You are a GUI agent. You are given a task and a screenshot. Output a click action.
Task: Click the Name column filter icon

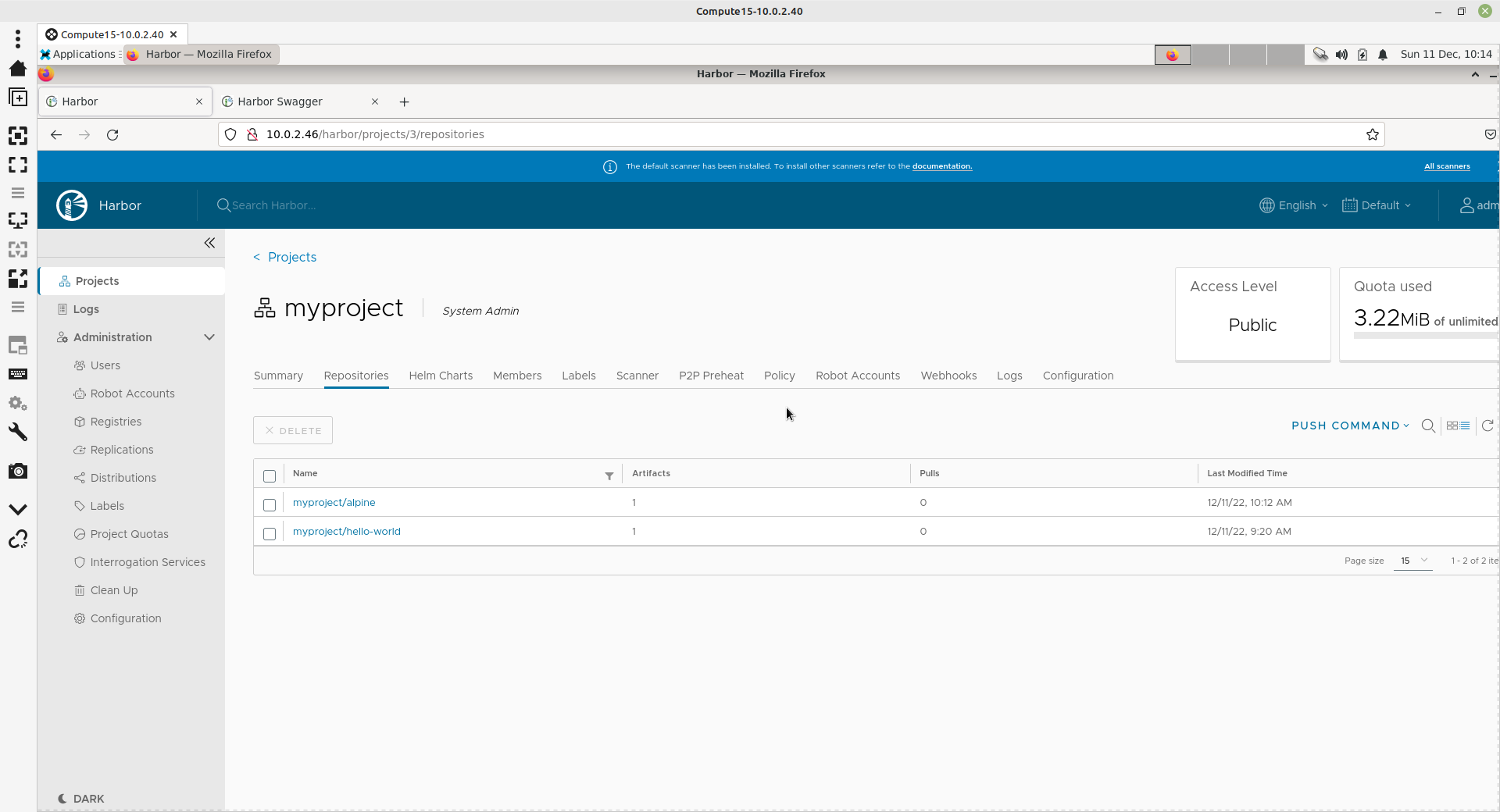click(x=609, y=475)
